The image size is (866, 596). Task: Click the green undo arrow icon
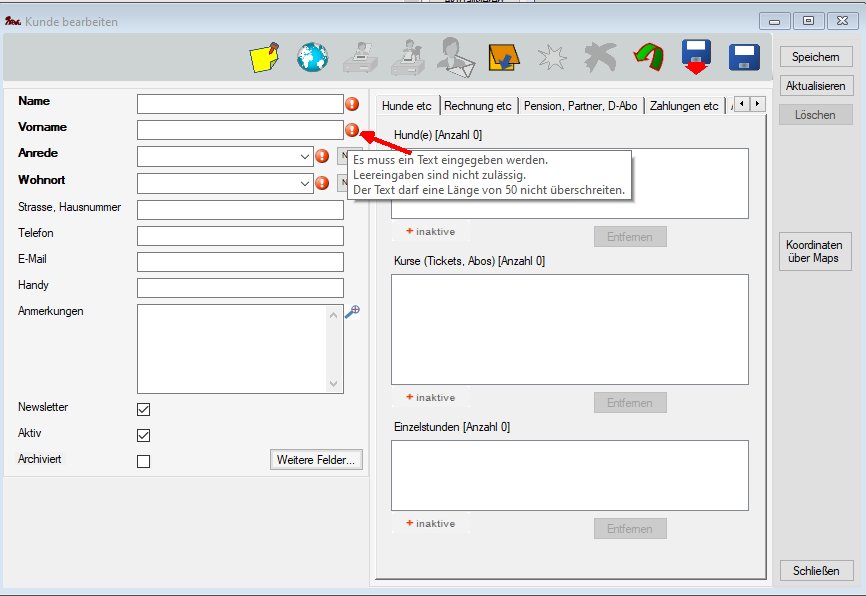pos(649,58)
